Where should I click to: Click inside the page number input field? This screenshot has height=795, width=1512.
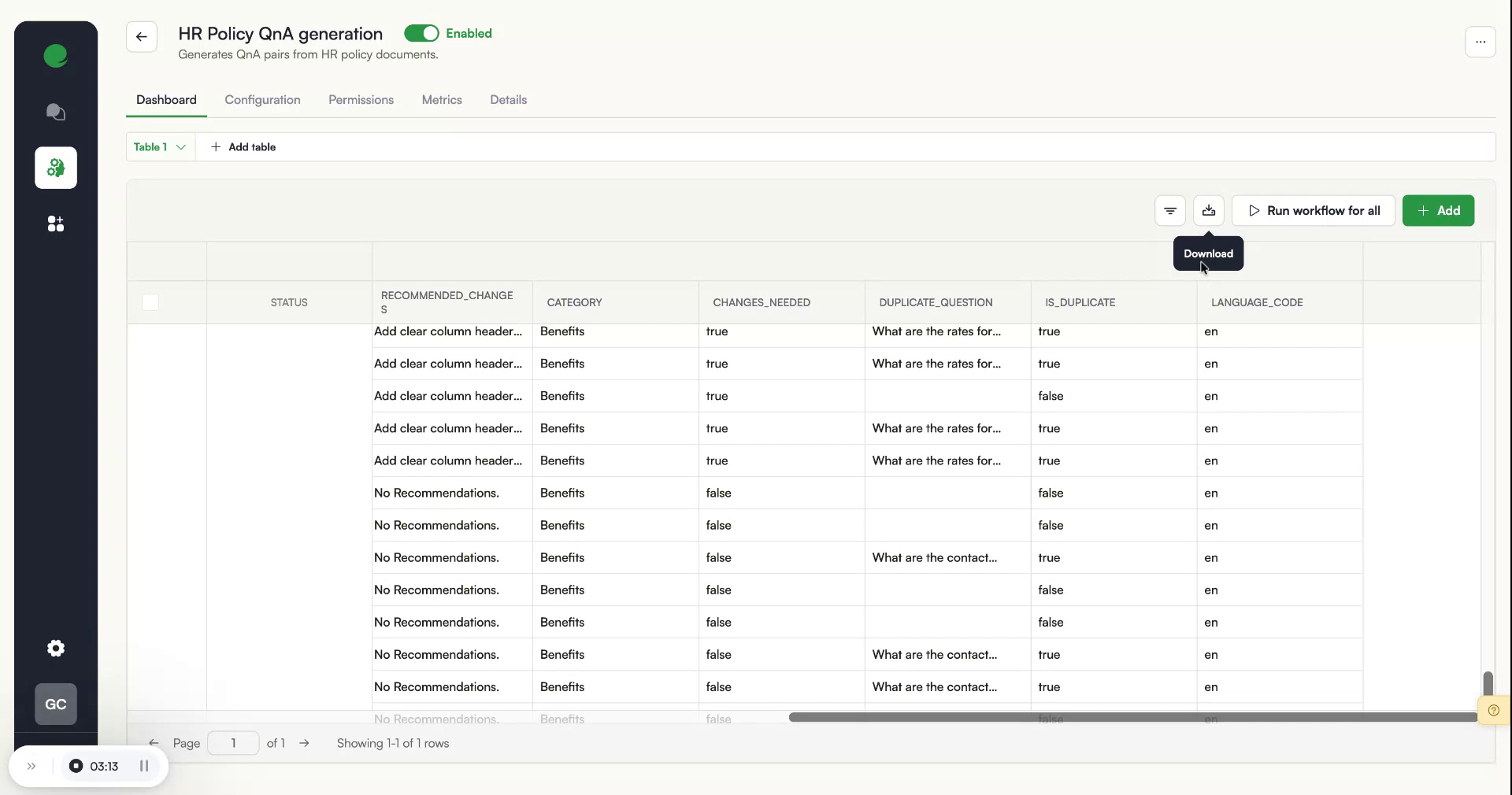[232, 744]
